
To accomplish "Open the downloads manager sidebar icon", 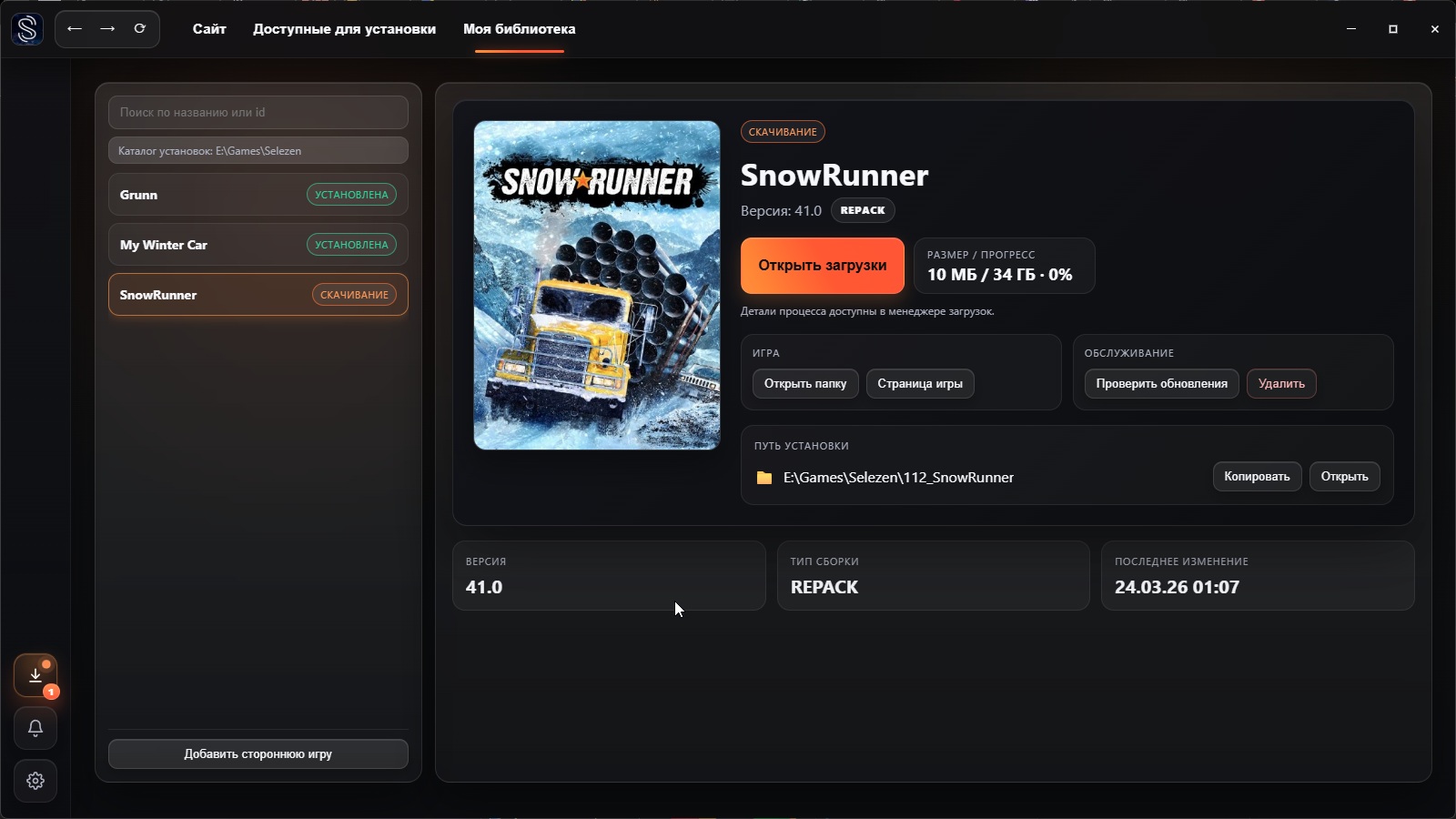I will point(35,675).
